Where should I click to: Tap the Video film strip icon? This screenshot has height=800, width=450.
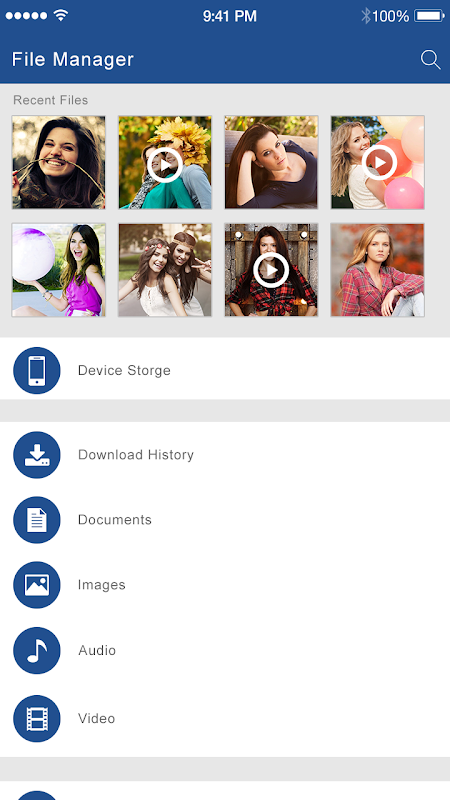[x=37, y=718]
